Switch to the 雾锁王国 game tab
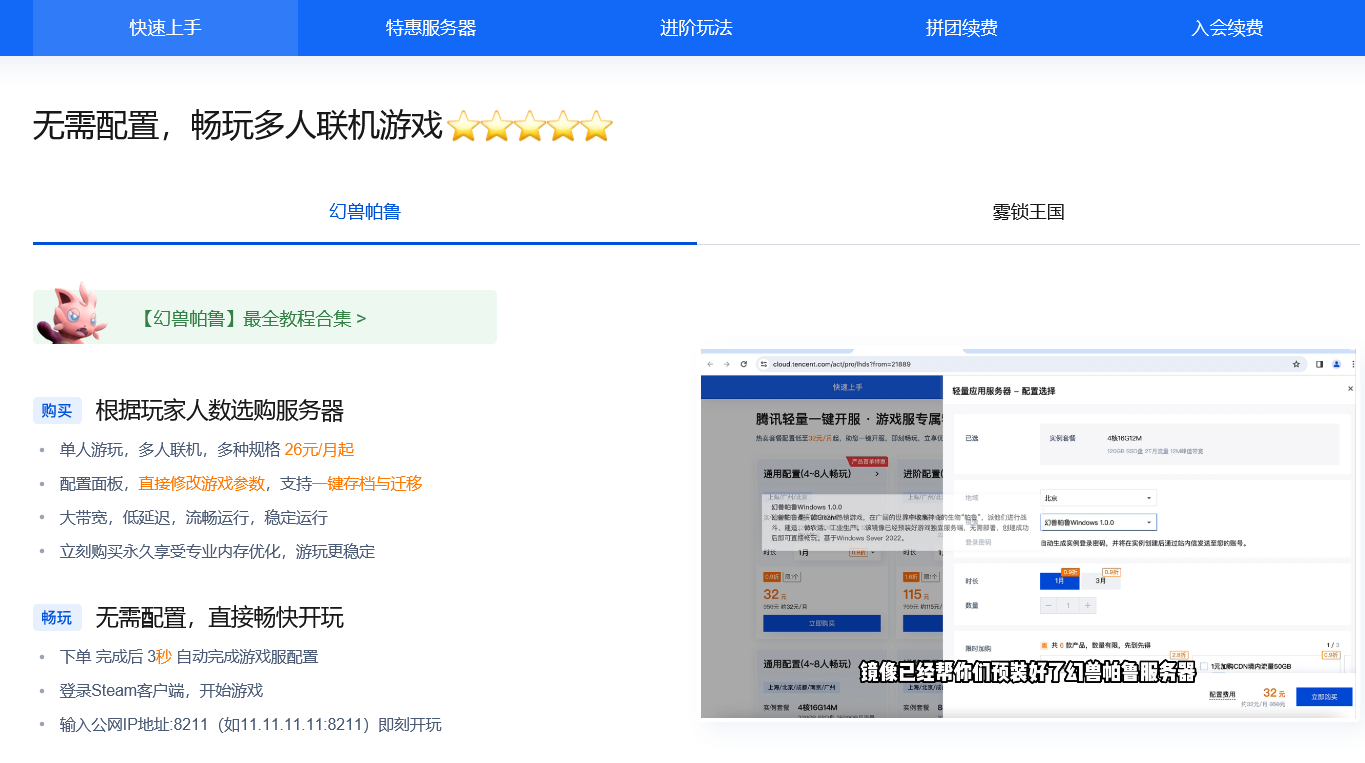1365x763 pixels. click(1028, 212)
